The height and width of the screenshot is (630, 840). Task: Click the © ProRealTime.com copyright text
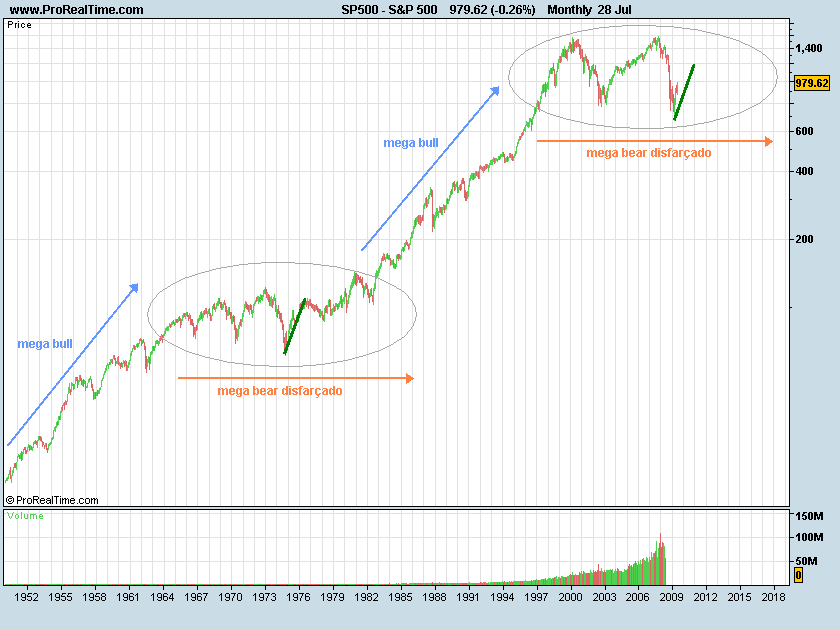click(x=52, y=500)
